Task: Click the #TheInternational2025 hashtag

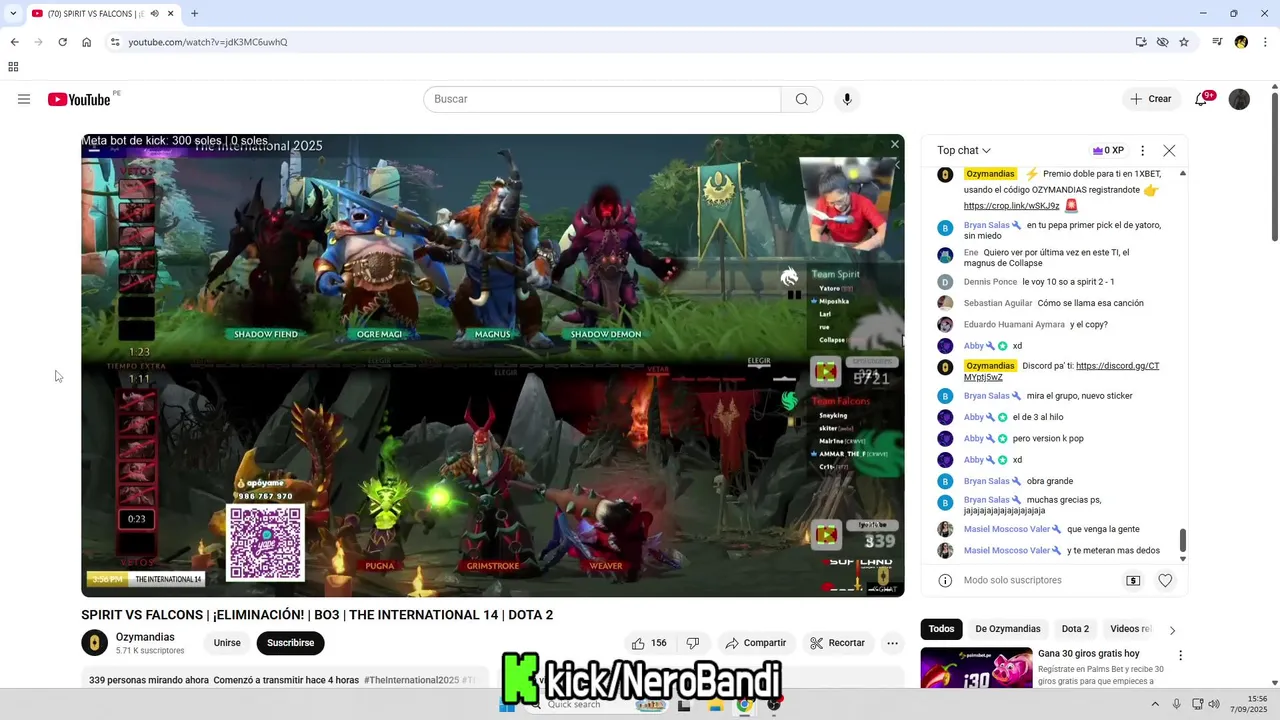Action: (x=411, y=680)
